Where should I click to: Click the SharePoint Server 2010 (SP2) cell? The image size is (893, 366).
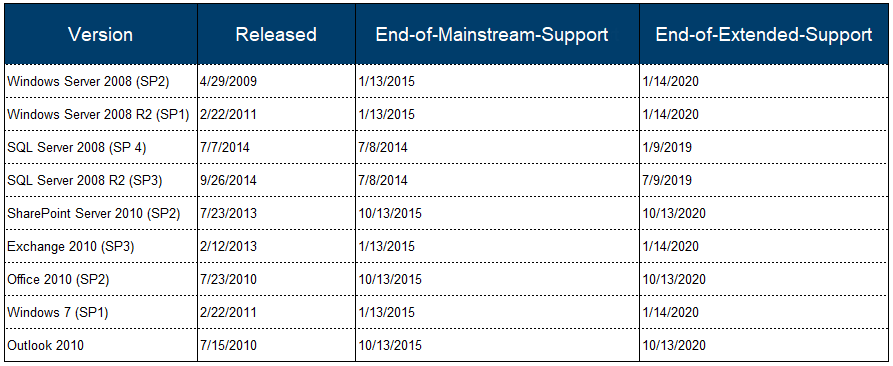coord(101,213)
